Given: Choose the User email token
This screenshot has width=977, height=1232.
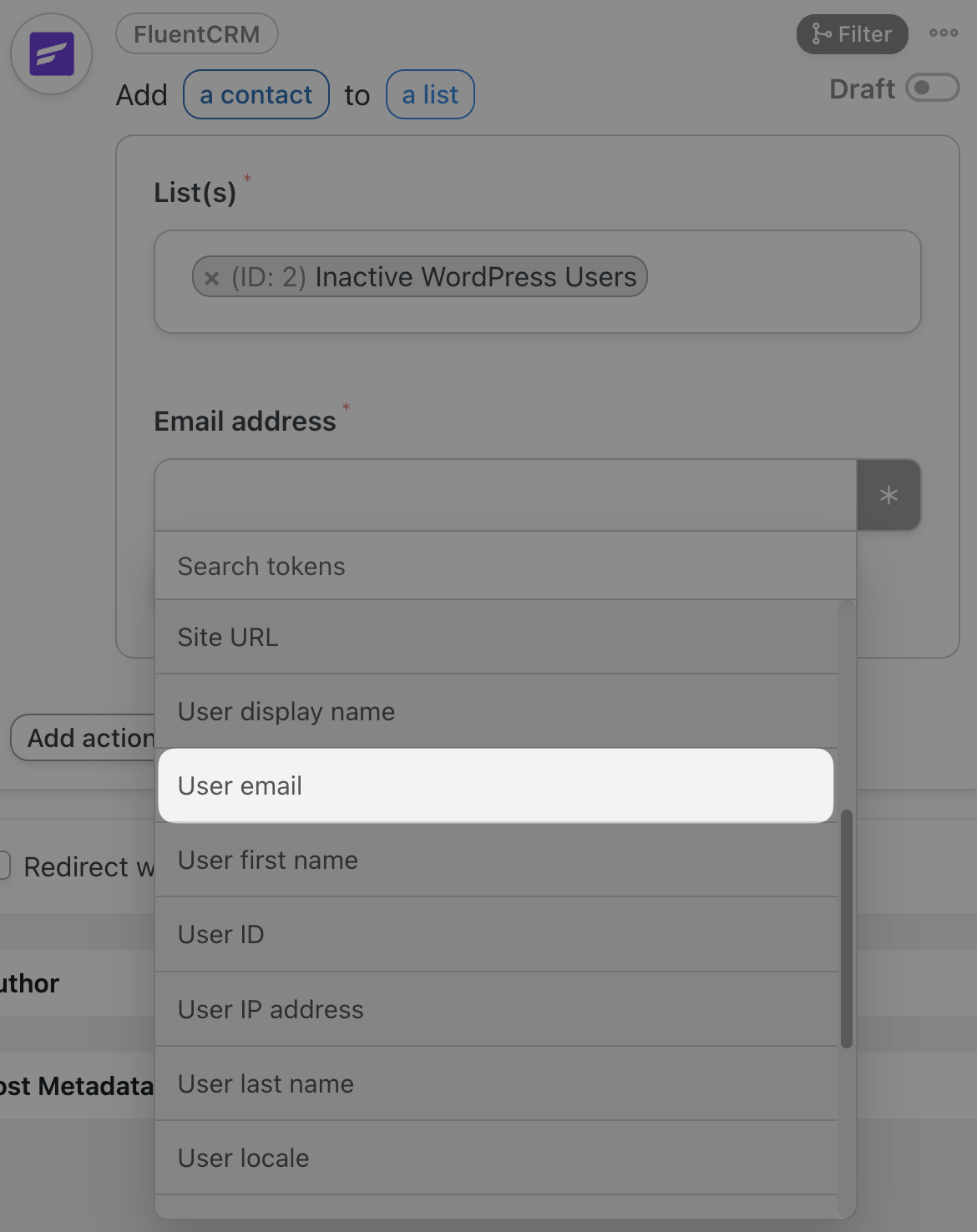Looking at the screenshot, I should point(496,785).
